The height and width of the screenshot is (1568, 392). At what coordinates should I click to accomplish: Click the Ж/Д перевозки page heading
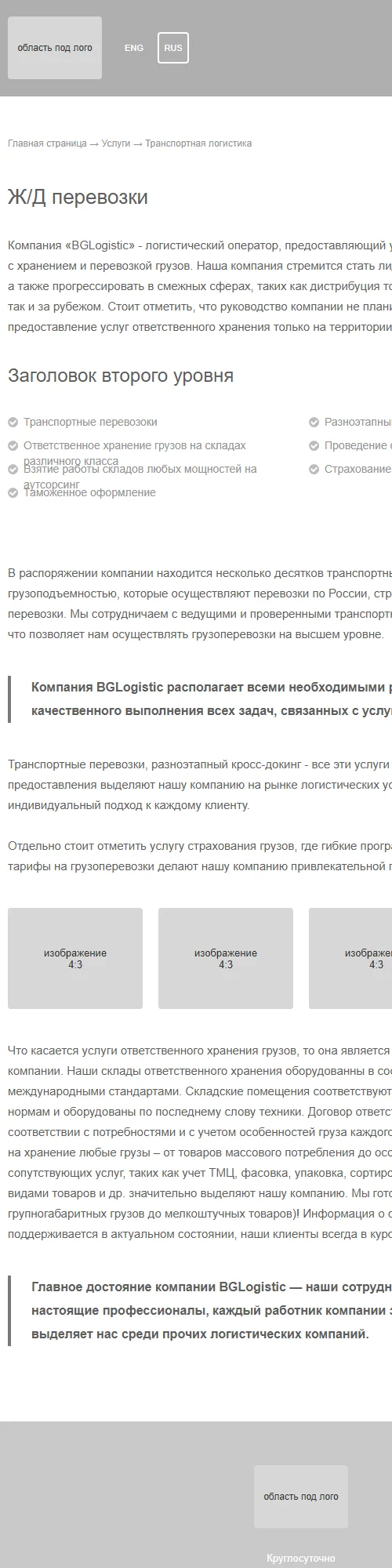78,197
